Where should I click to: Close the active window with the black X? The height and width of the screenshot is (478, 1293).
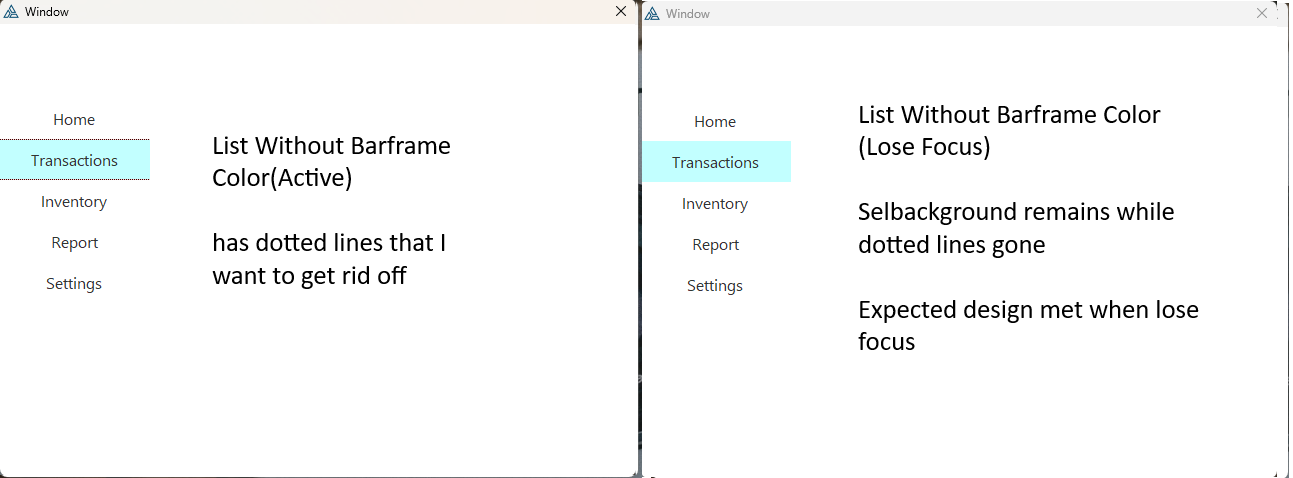click(x=621, y=11)
